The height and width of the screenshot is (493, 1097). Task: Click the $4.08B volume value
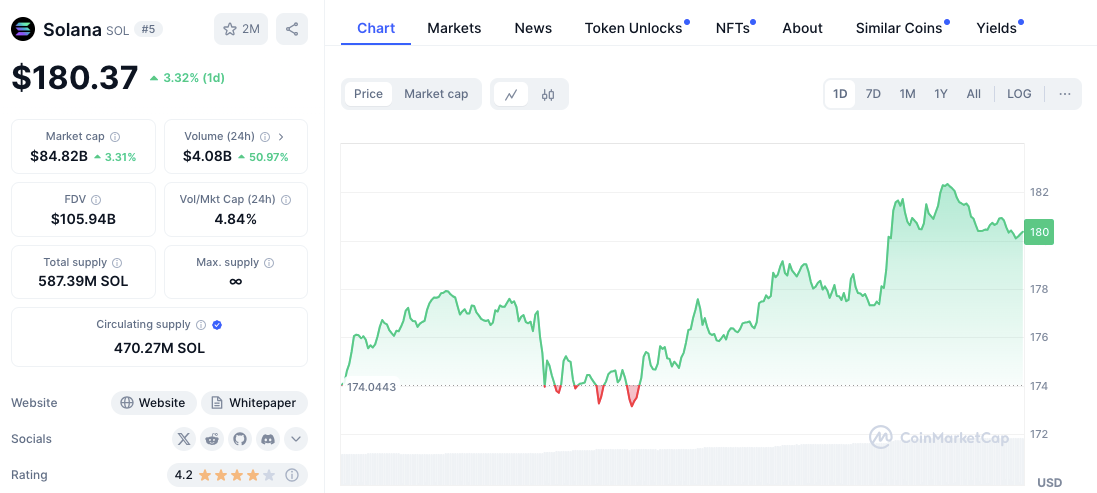click(x=207, y=156)
